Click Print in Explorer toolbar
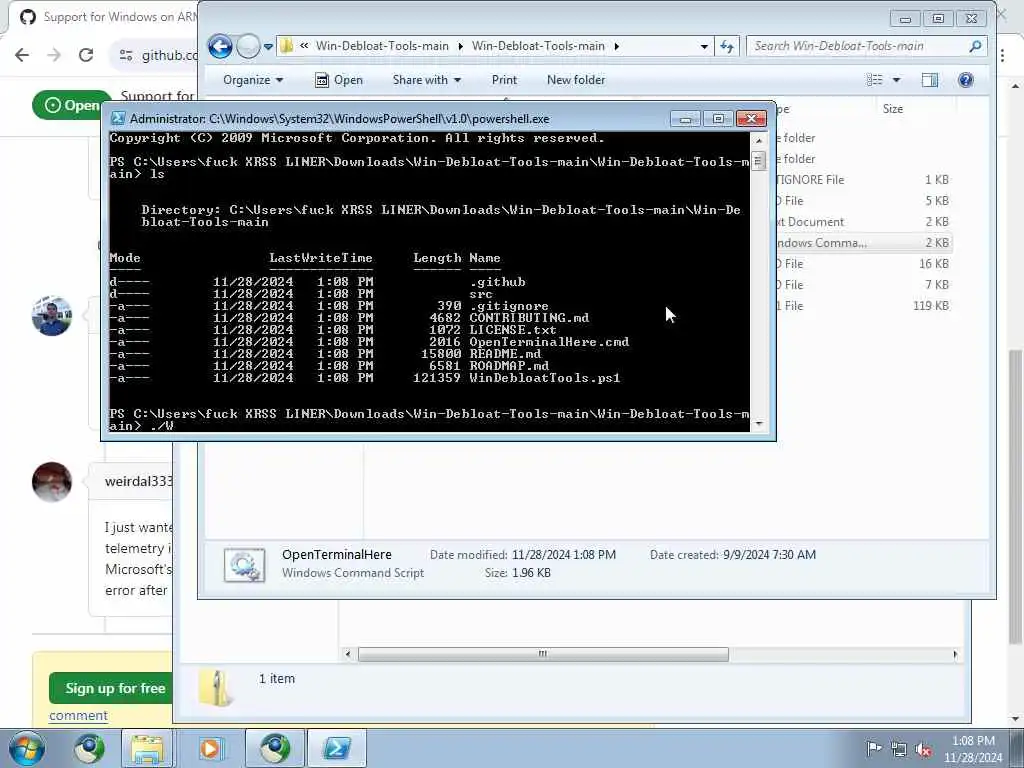 tap(504, 80)
